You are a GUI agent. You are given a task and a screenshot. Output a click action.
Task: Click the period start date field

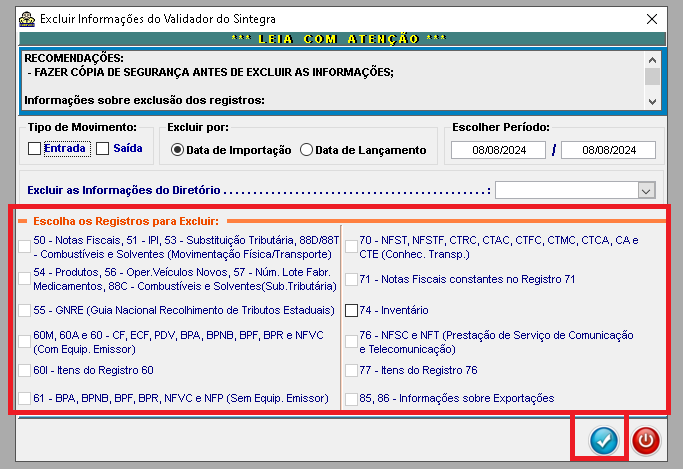point(498,150)
